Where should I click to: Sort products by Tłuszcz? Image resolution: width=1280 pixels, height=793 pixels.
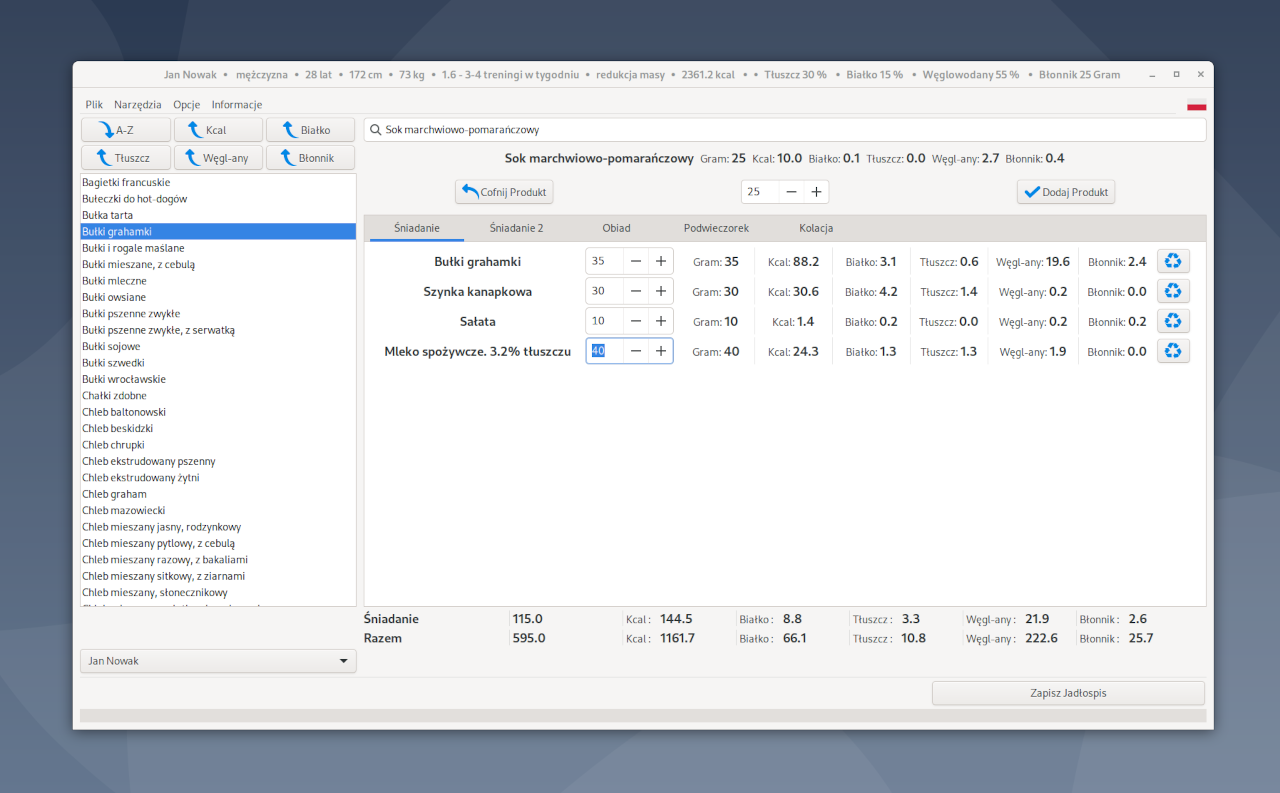(x=125, y=158)
